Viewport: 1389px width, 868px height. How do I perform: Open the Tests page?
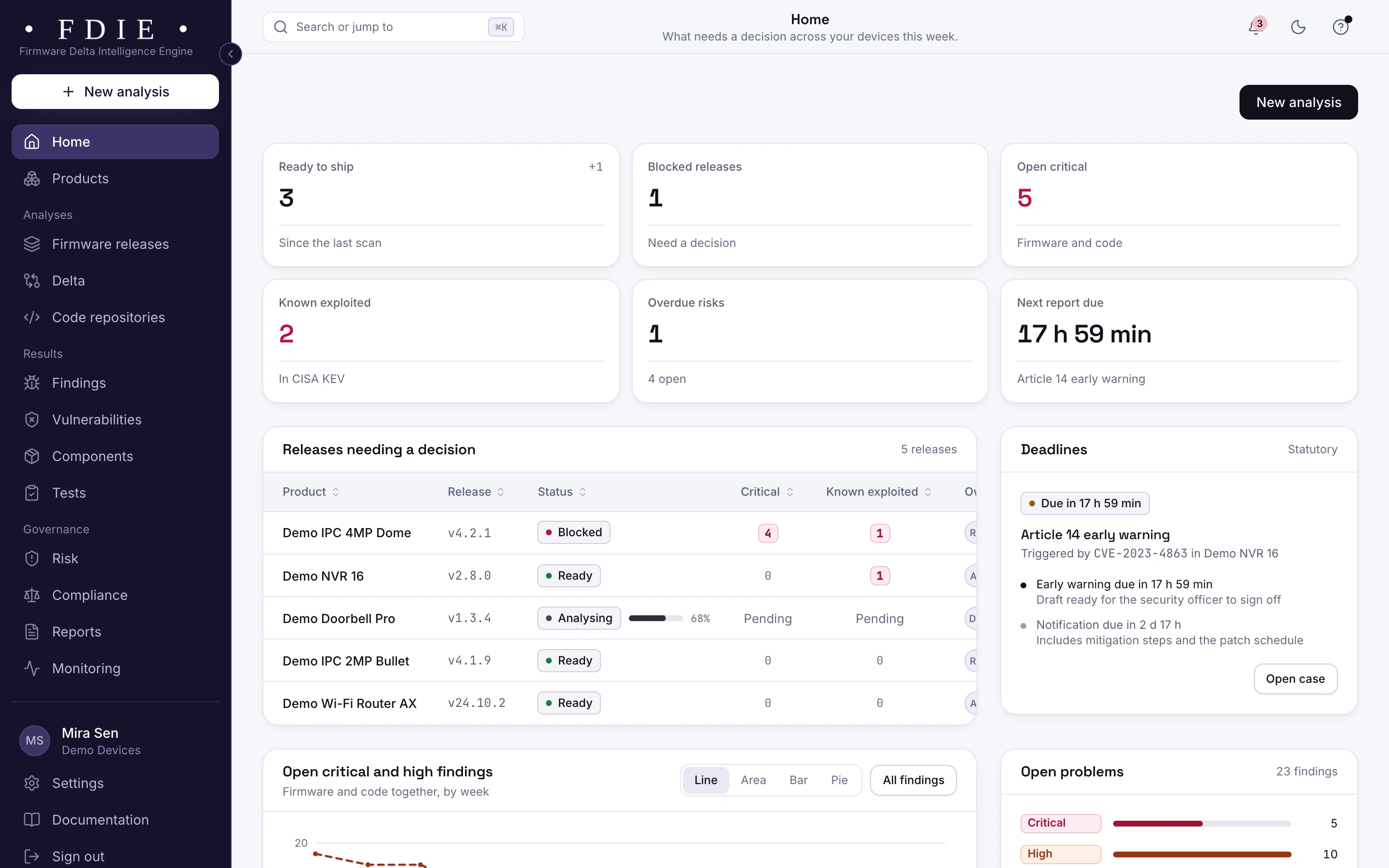click(115, 493)
